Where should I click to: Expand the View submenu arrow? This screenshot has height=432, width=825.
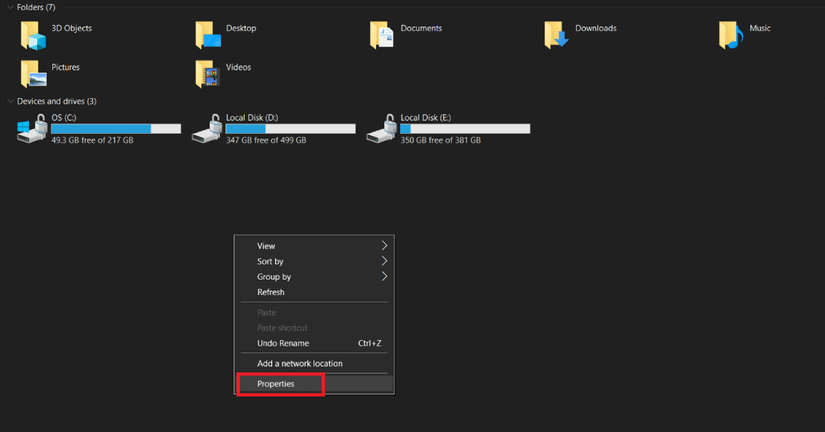(x=384, y=246)
